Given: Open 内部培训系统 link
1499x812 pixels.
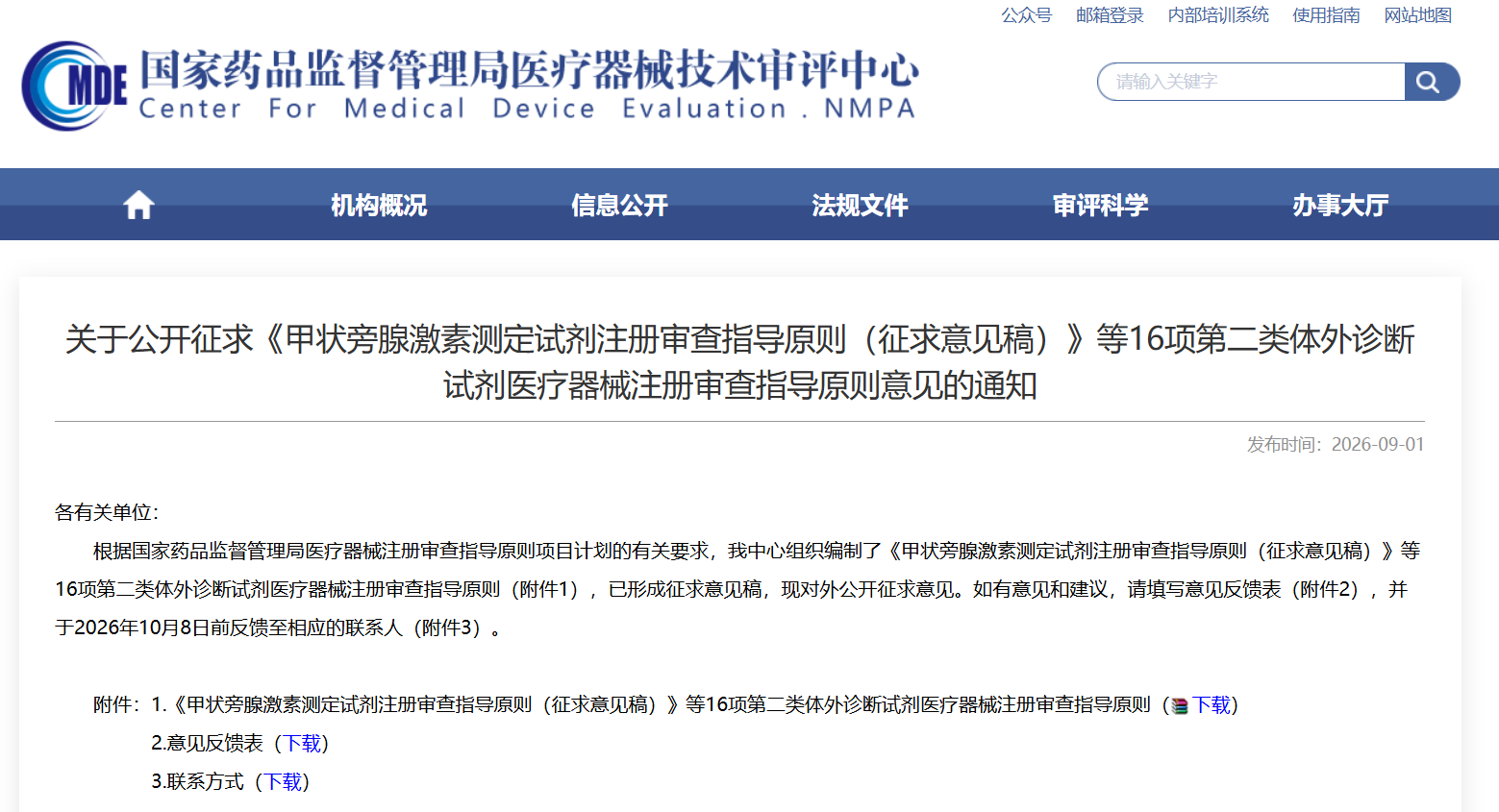Looking at the screenshot, I should [x=1218, y=15].
